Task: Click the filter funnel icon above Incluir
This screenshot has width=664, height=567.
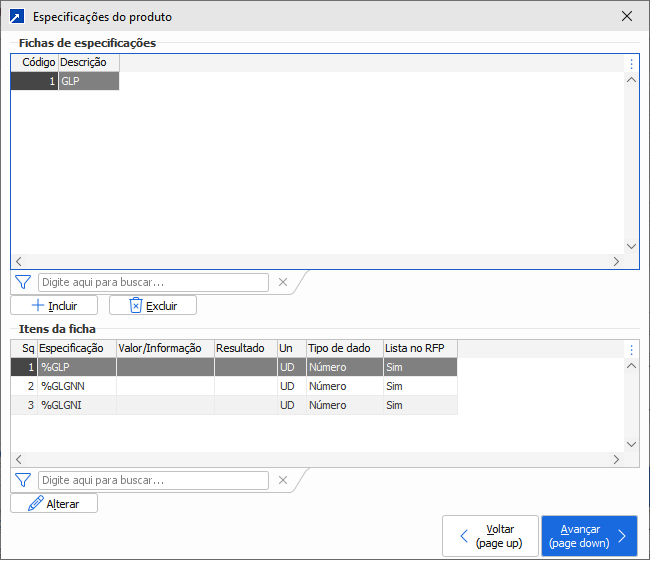Action: tap(24, 282)
